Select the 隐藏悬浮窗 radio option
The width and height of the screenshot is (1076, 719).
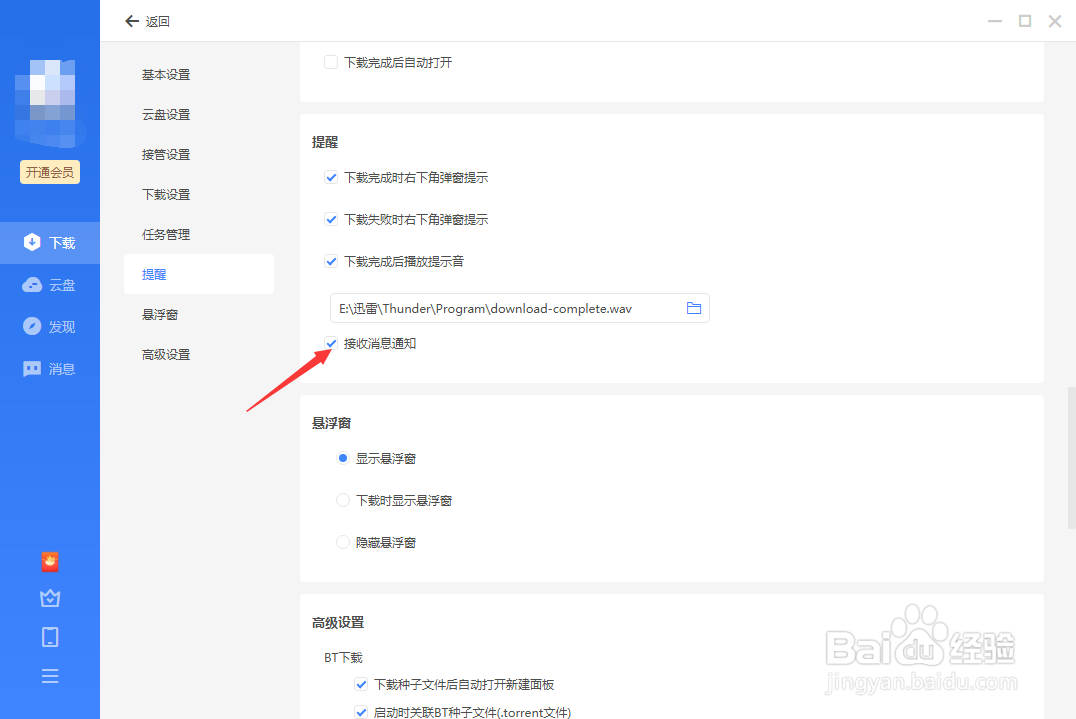(343, 542)
